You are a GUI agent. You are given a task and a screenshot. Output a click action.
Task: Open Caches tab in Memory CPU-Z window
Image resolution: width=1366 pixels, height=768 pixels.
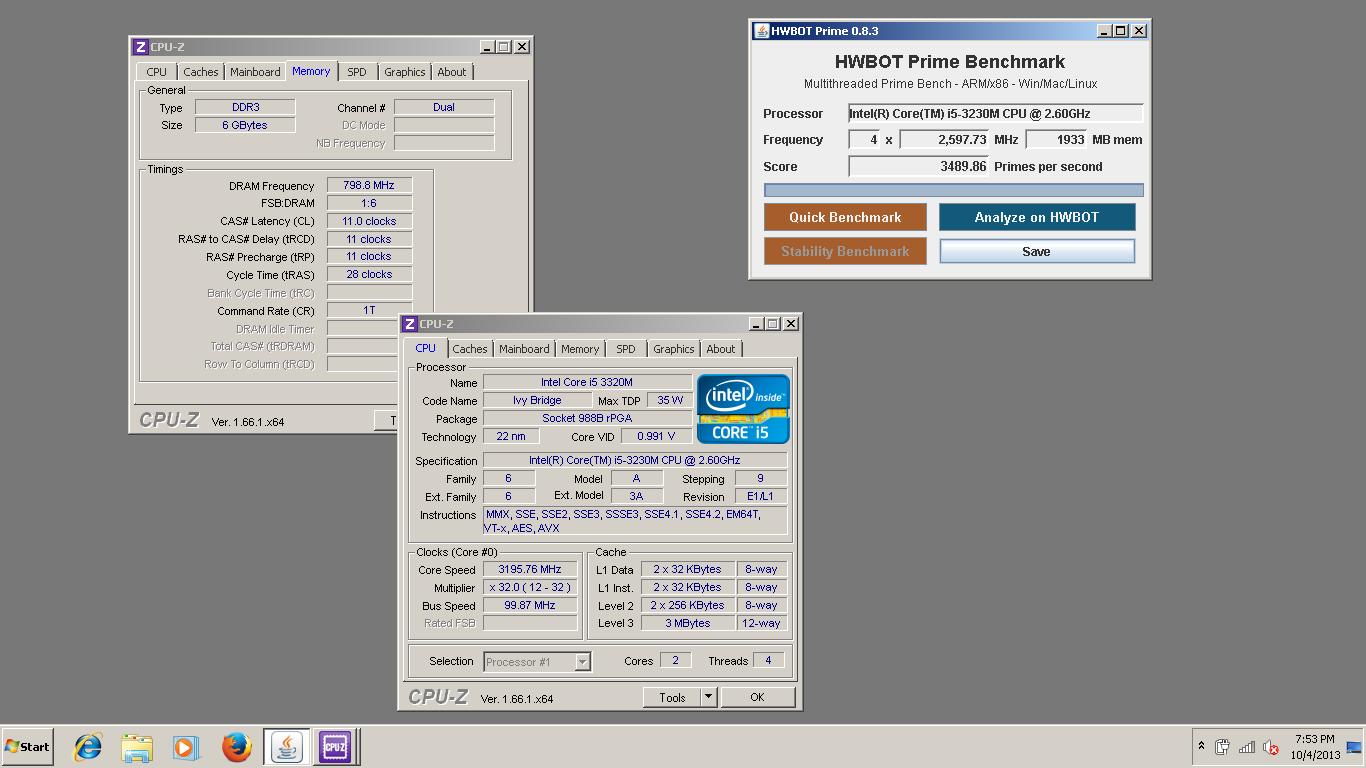point(200,72)
